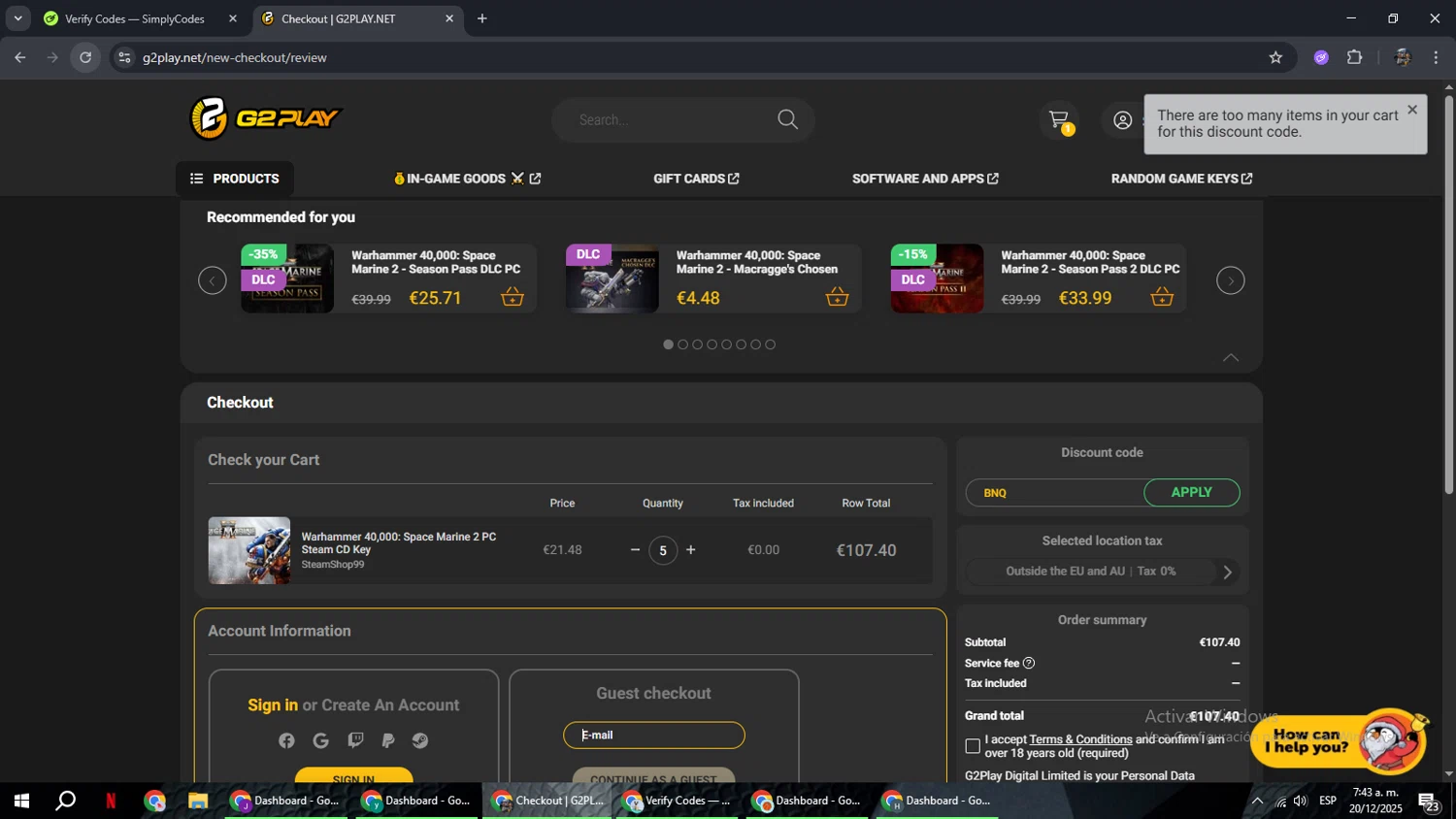Viewport: 1456px width, 819px height.
Task: Click the quantity value 5 field
Action: pyautogui.click(x=663, y=550)
